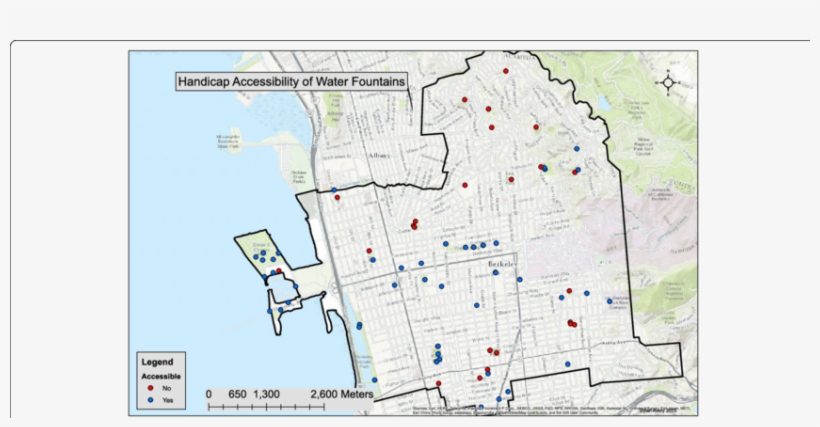Click the 'Accessible' legend label
Screen dimensions: 820x427
pyautogui.click(x=161, y=376)
